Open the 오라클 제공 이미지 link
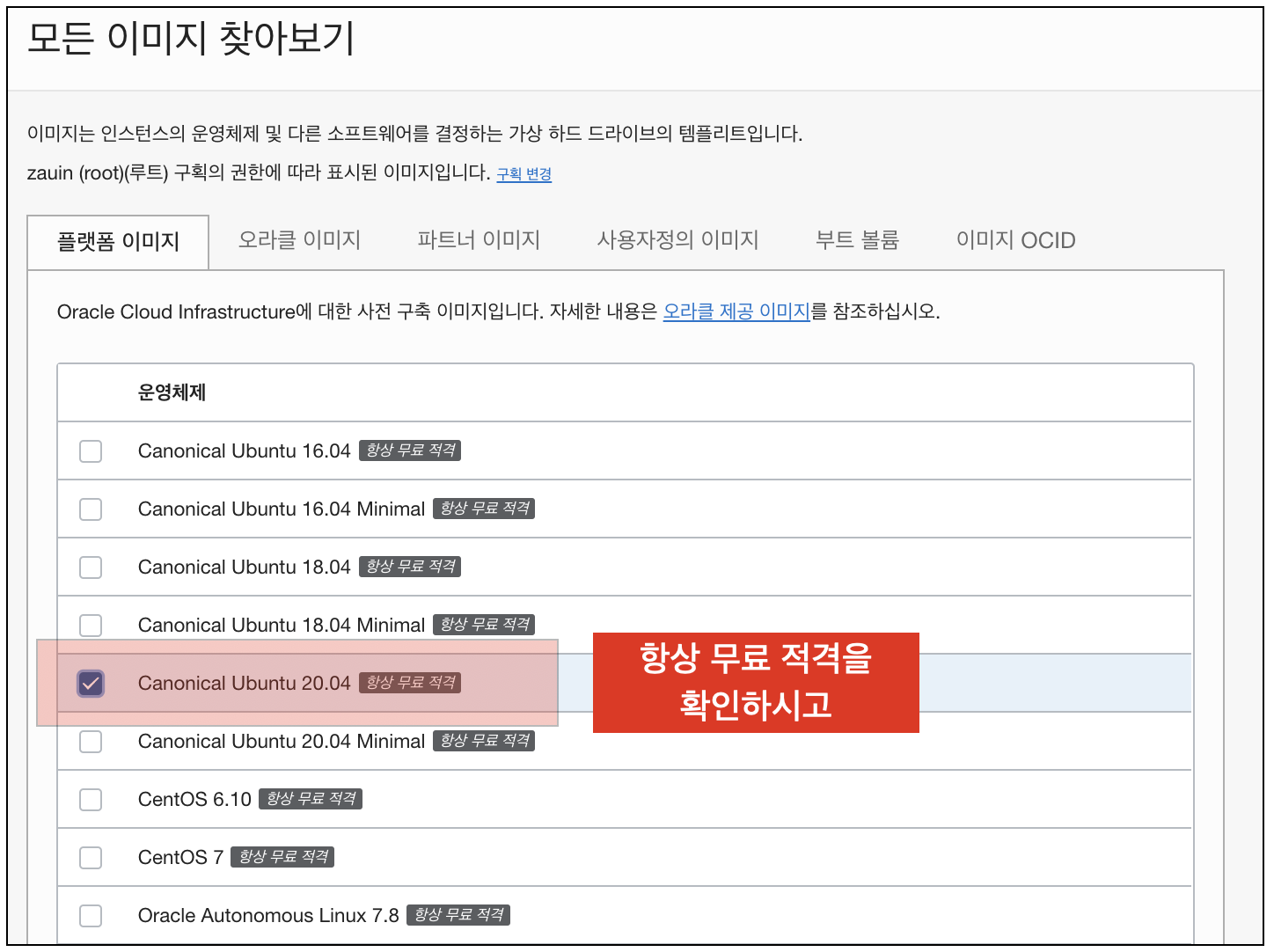This screenshot has width=1274, height=952. click(x=736, y=311)
